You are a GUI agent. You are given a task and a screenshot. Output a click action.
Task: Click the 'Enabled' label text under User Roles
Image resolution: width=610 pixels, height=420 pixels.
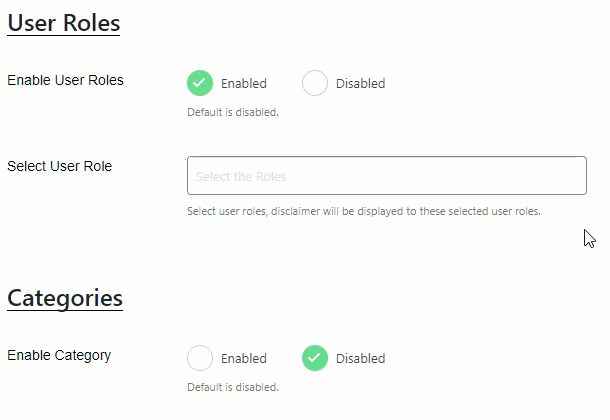coord(244,83)
